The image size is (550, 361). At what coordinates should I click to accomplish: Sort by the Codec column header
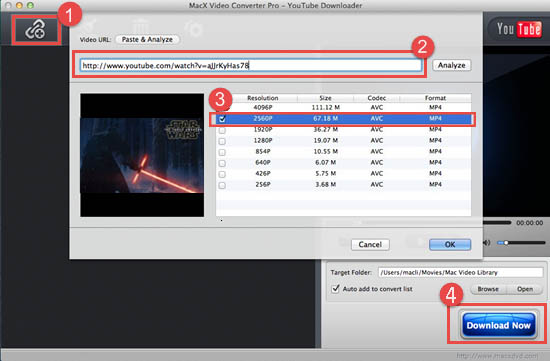(377, 98)
